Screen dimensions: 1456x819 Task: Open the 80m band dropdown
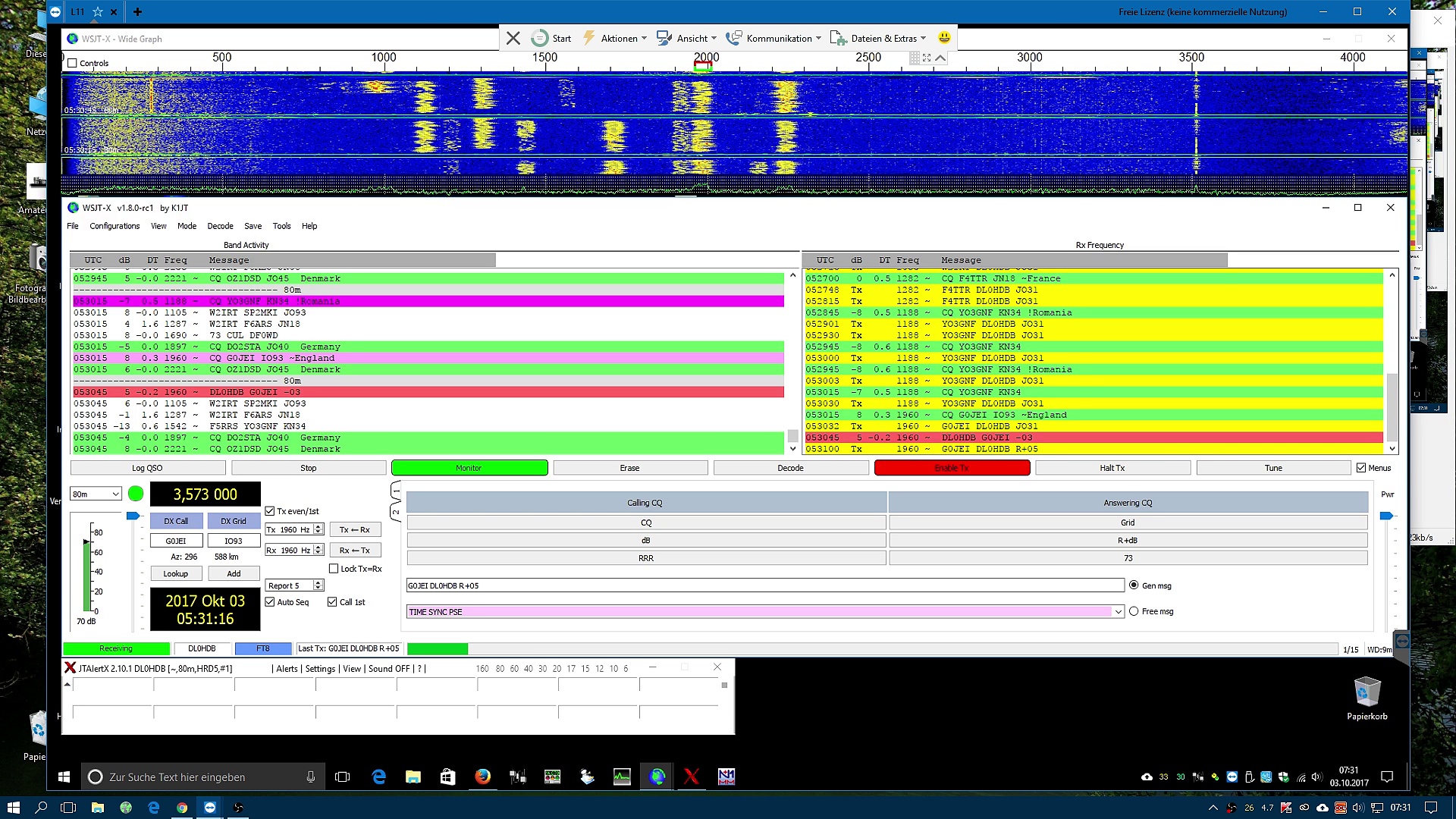click(96, 494)
